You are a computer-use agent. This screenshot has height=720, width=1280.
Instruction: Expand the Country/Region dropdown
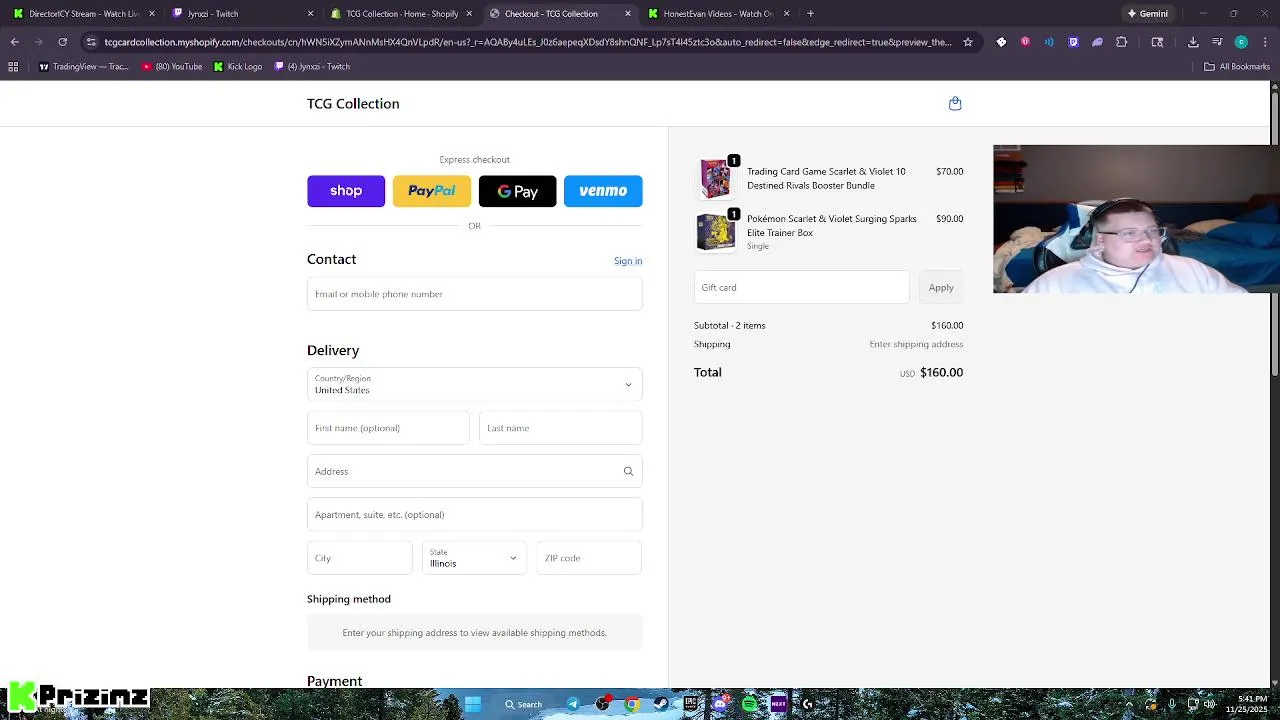click(474, 384)
